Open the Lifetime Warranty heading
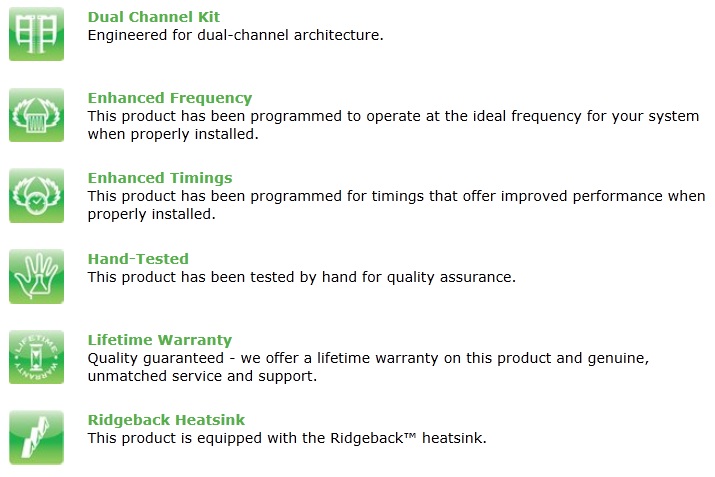 pos(160,340)
